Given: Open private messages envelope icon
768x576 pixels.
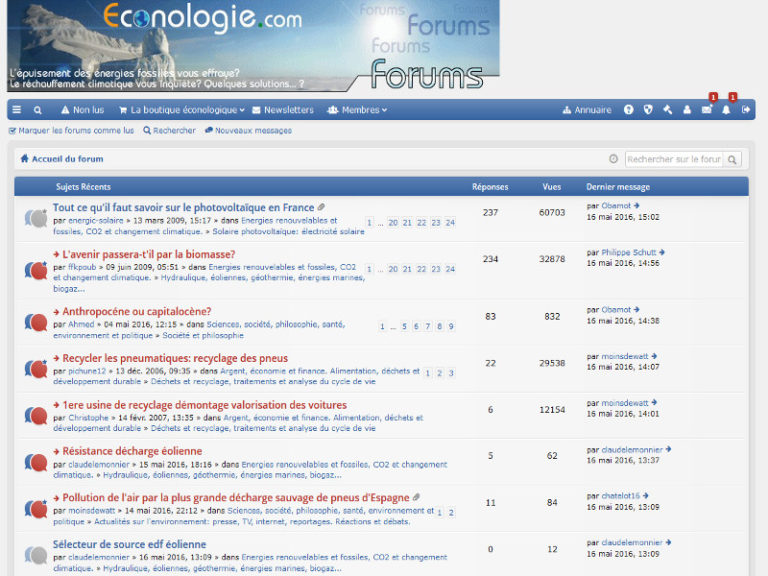Looking at the screenshot, I should tap(706, 110).
